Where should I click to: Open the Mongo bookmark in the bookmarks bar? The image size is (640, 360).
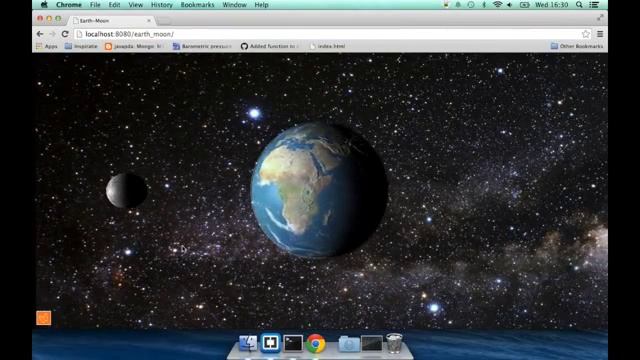[134, 46]
